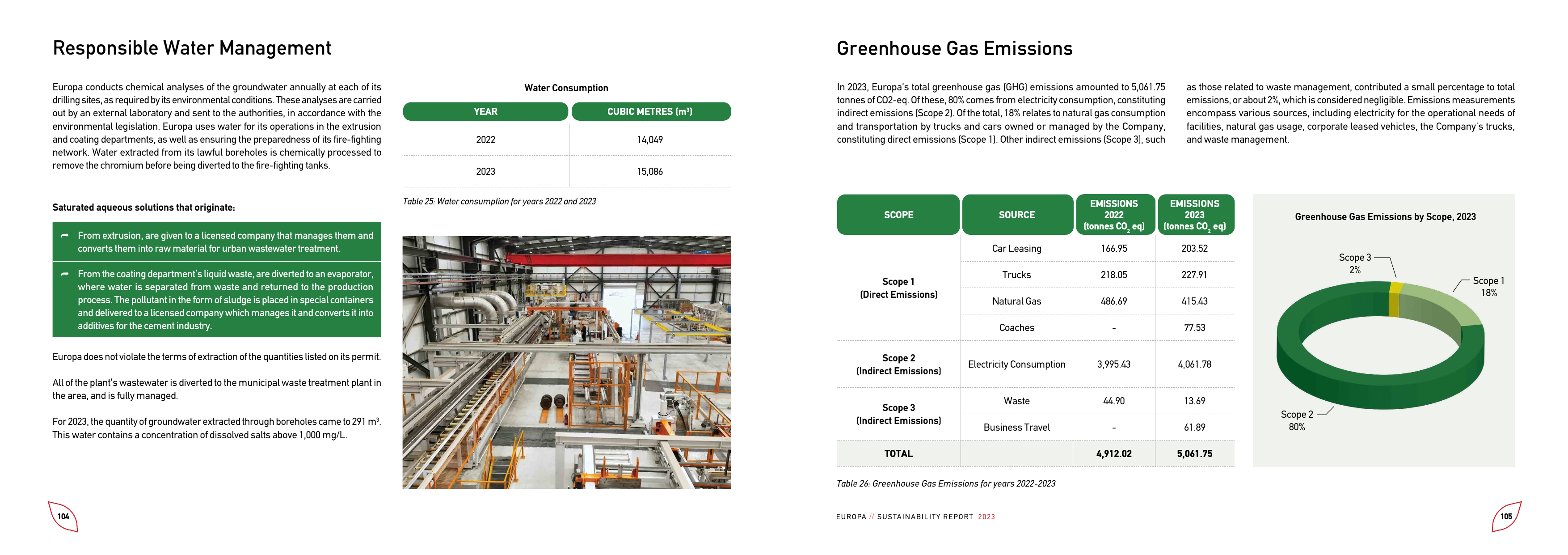Click the page 104 leaf icon

point(63,516)
